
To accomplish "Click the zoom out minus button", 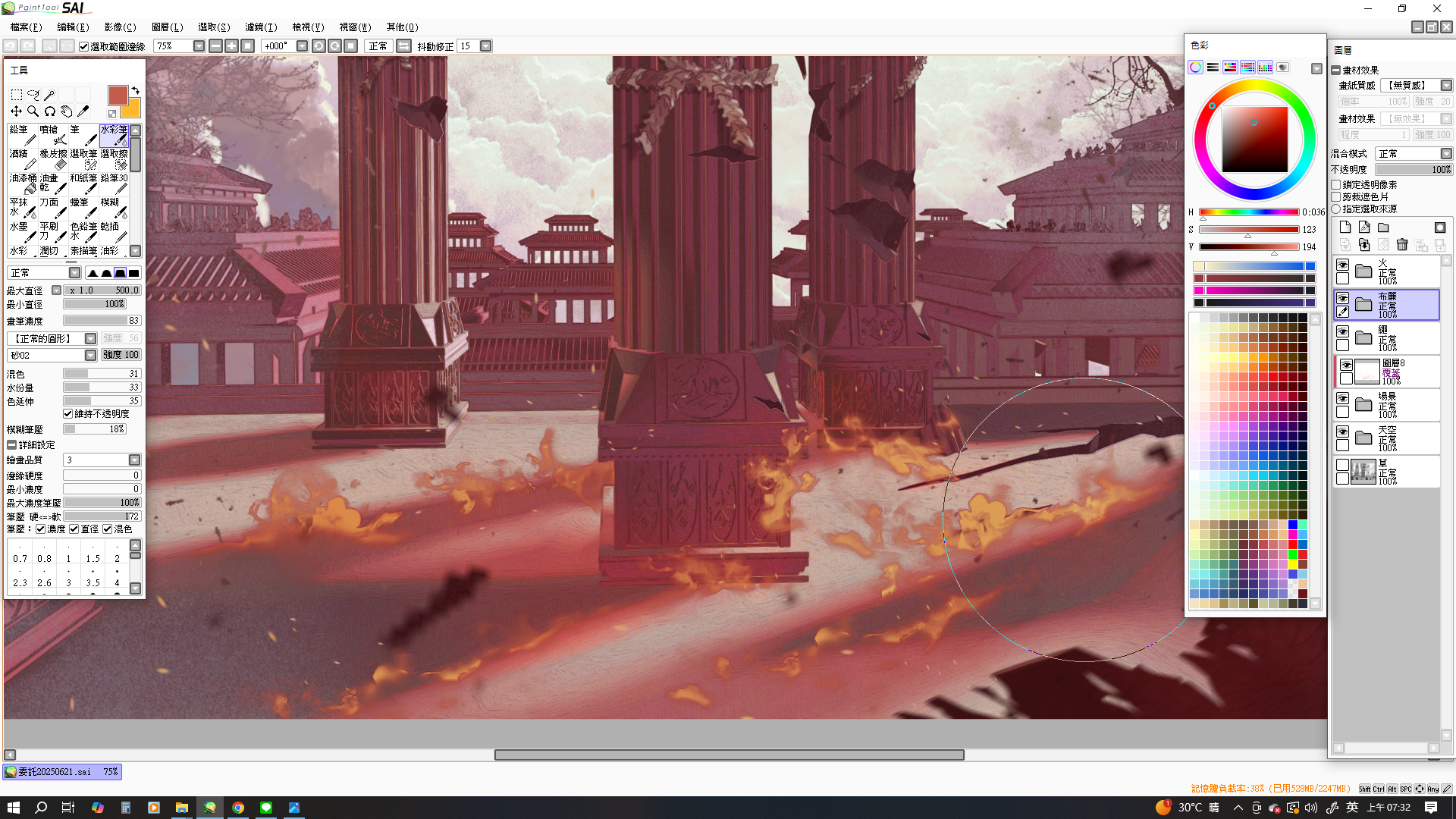I will coord(215,46).
